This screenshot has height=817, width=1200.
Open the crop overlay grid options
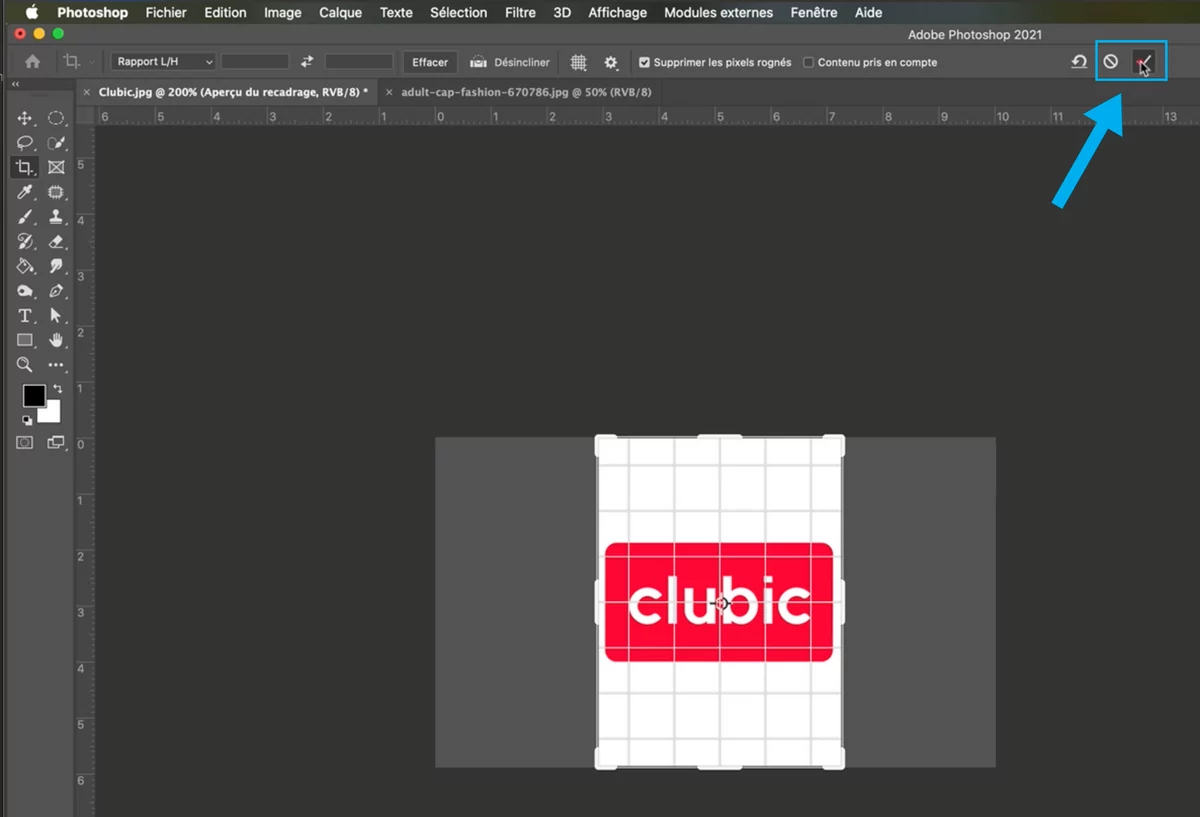578,62
